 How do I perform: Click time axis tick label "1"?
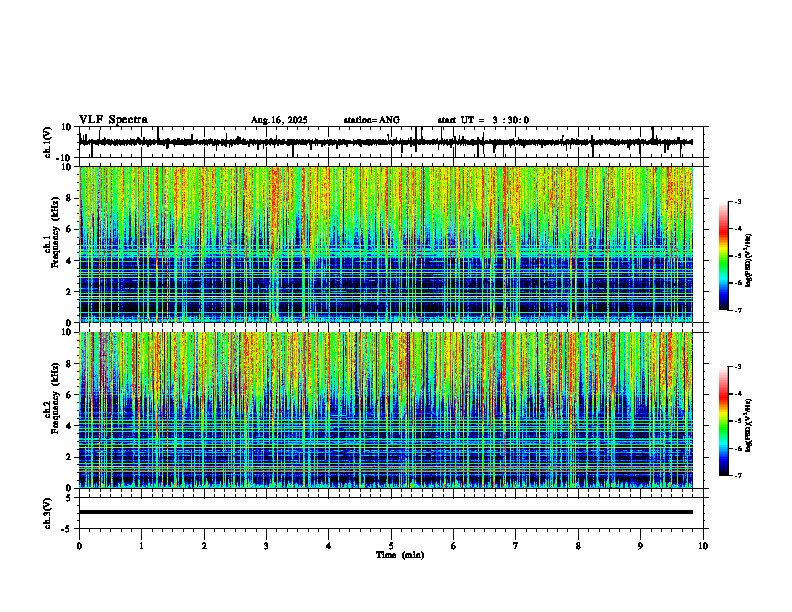tap(141, 546)
